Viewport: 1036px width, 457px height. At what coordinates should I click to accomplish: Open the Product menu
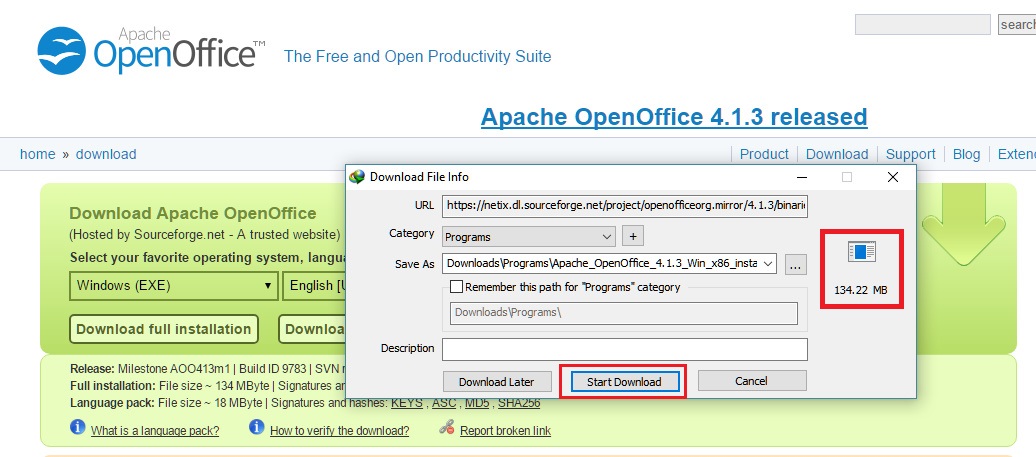click(764, 154)
